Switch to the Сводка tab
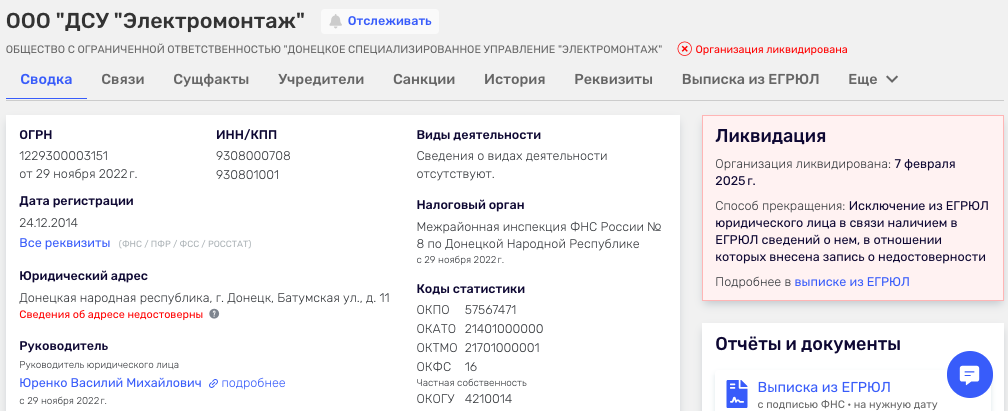Image resolution: width=1008 pixels, height=411 pixels. tap(46, 80)
